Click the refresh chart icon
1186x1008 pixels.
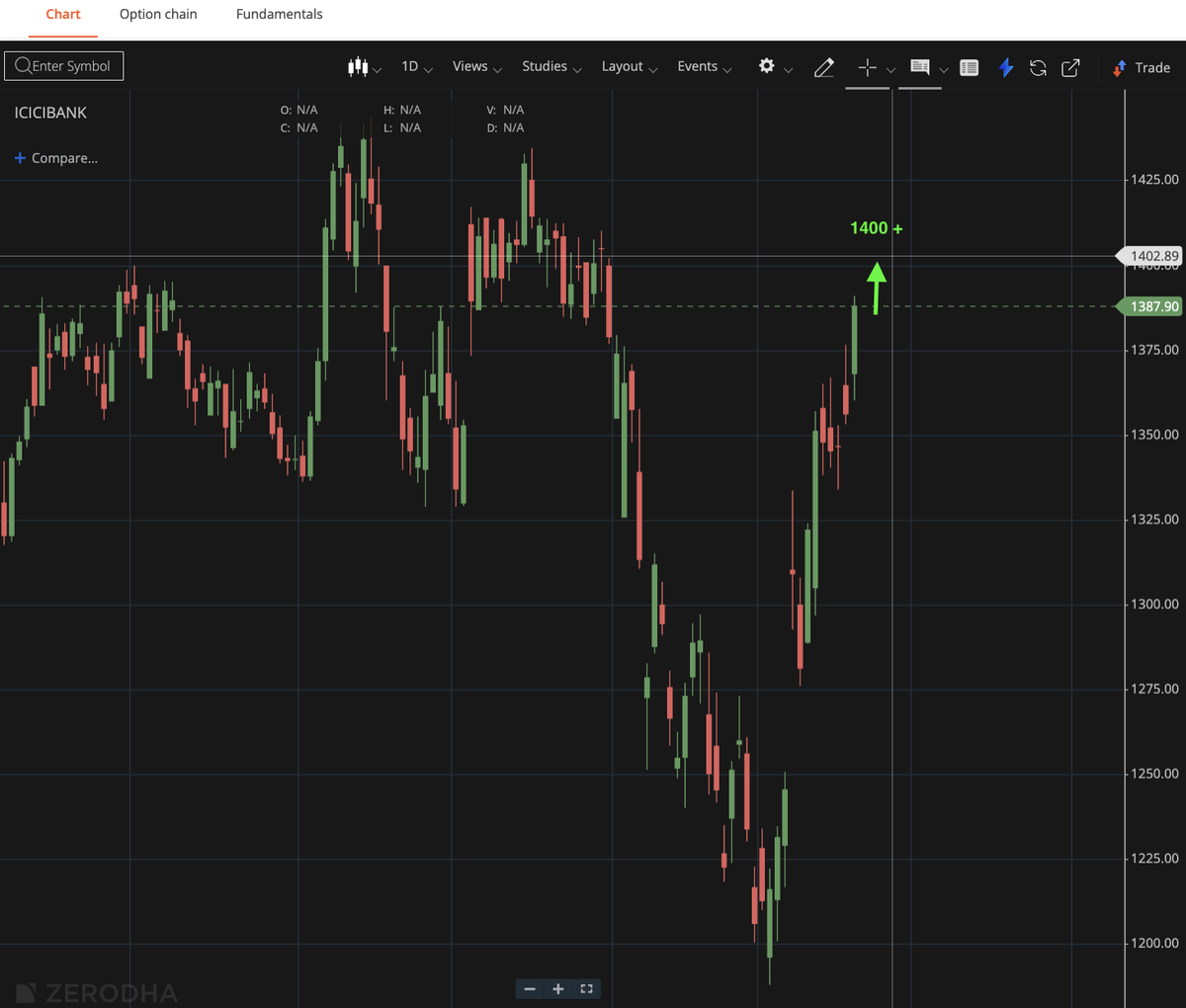1038,67
